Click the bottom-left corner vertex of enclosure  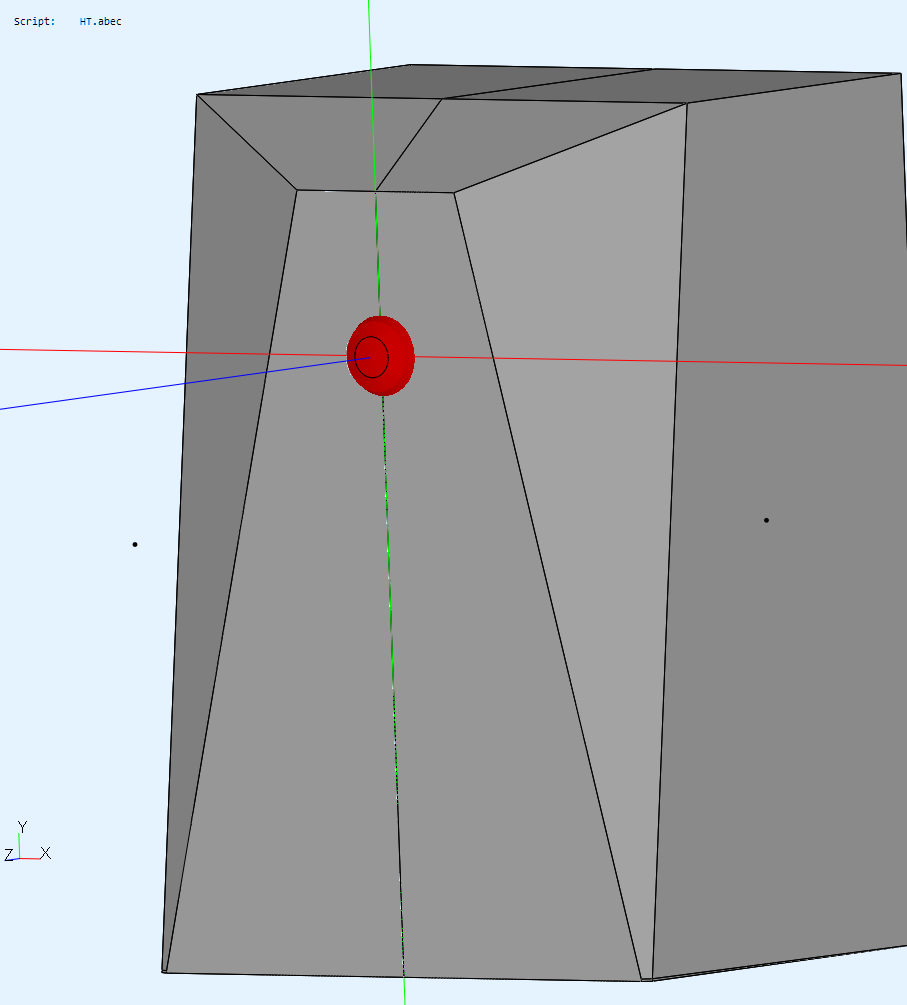point(165,970)
